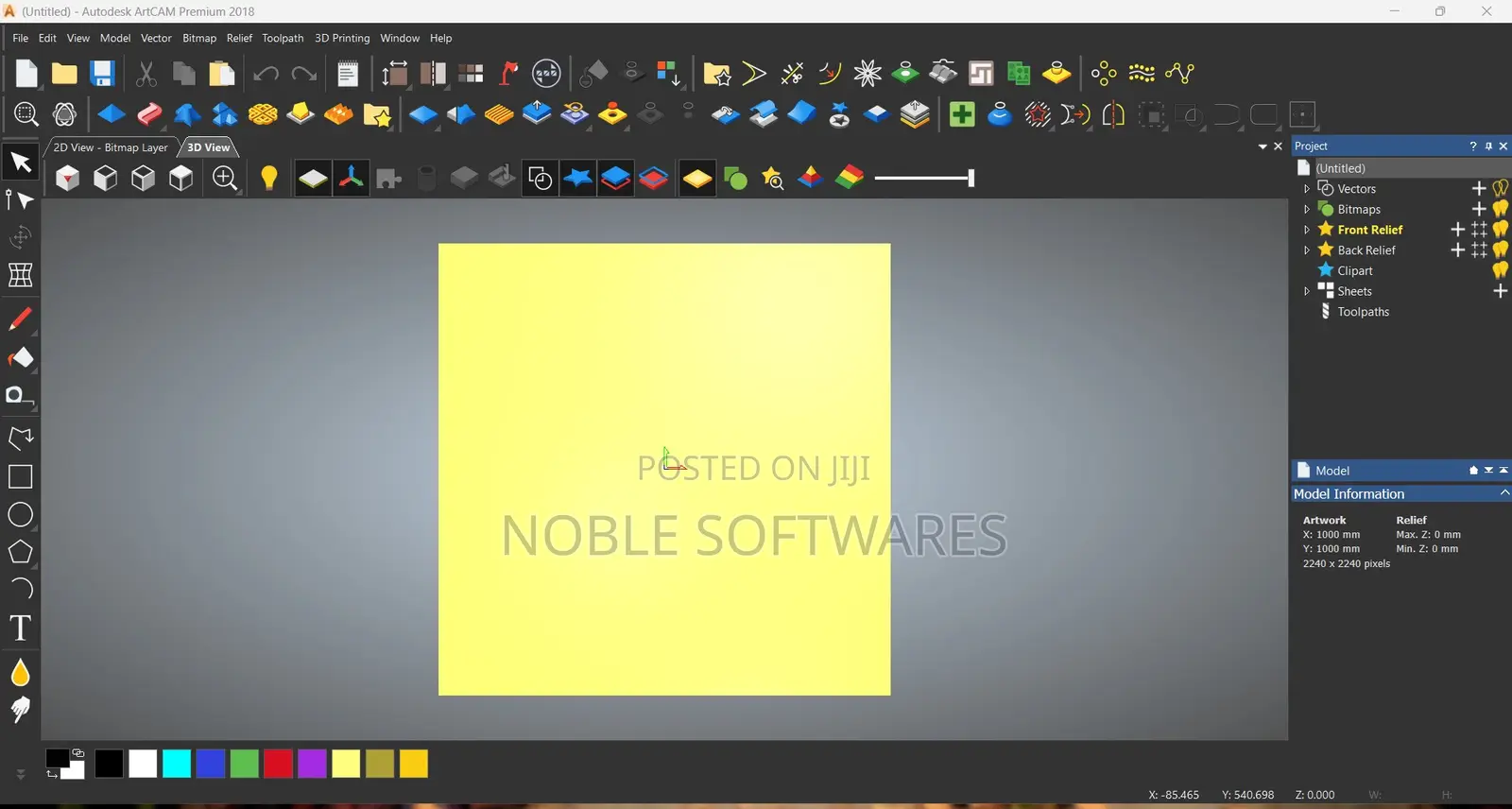Select the (Untitled) project root item

pyautogui.click(x=1340, y=168)
